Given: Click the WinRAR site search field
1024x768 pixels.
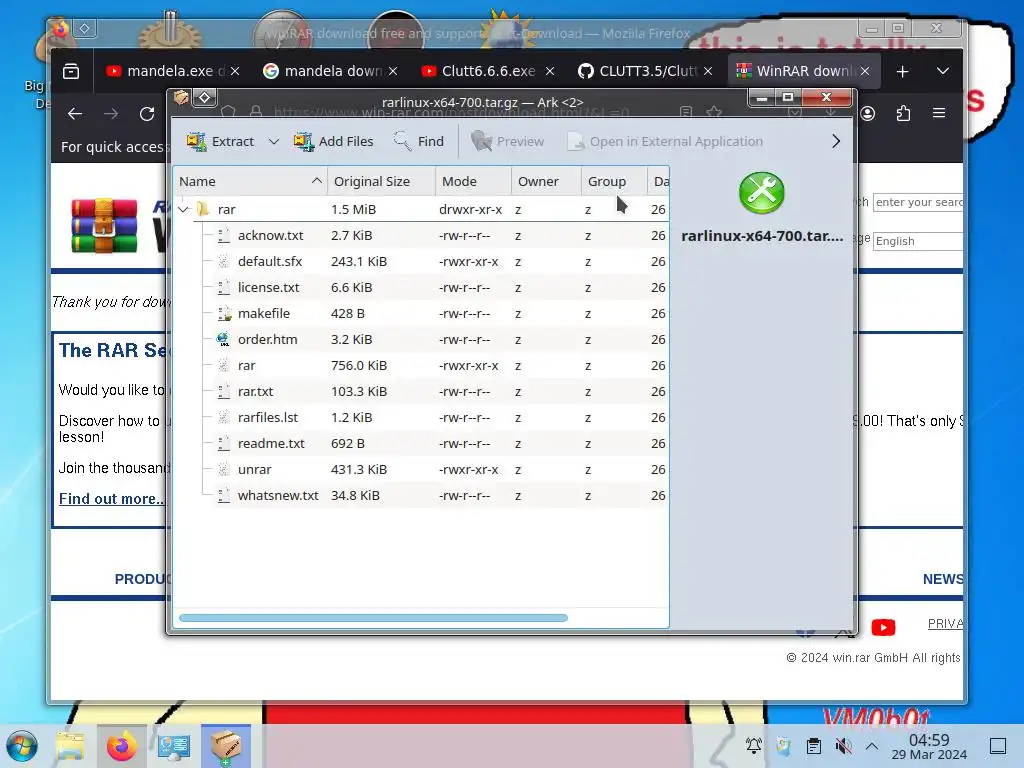Looking at the screenshot, I should coord(918,202).
